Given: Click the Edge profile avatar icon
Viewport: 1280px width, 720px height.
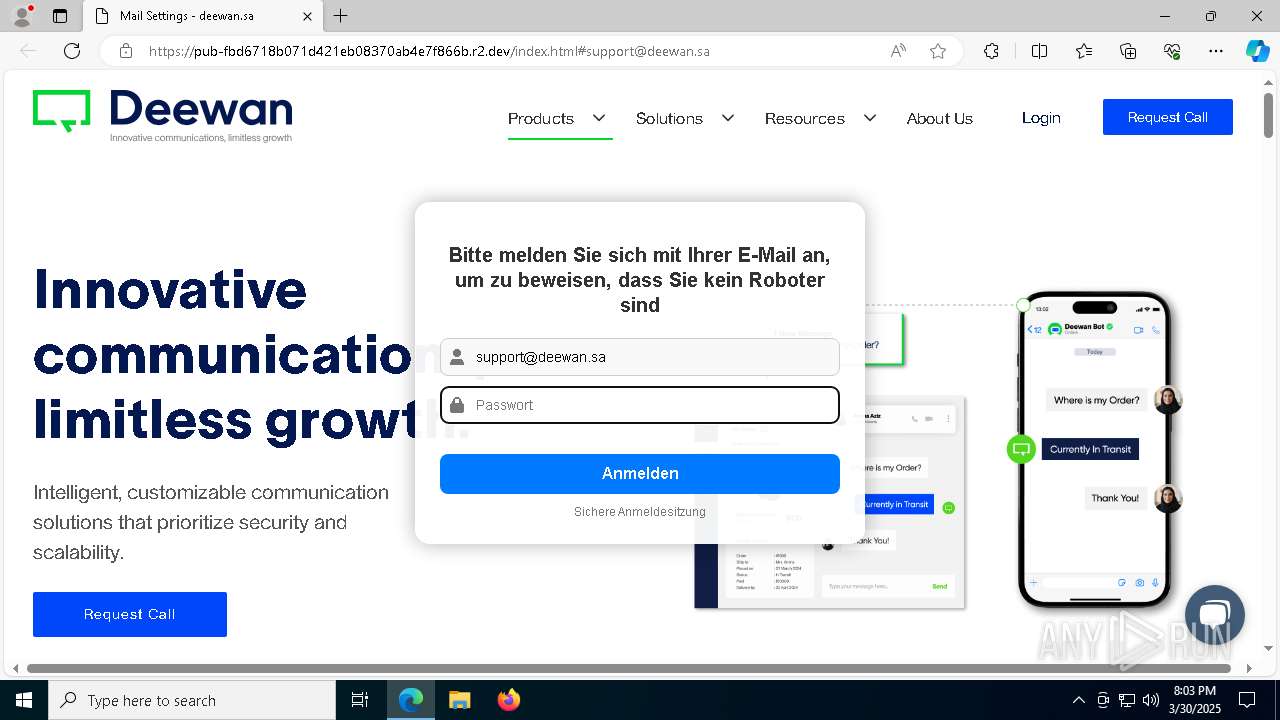Looking at the screenshot, I should pos(22,15).
